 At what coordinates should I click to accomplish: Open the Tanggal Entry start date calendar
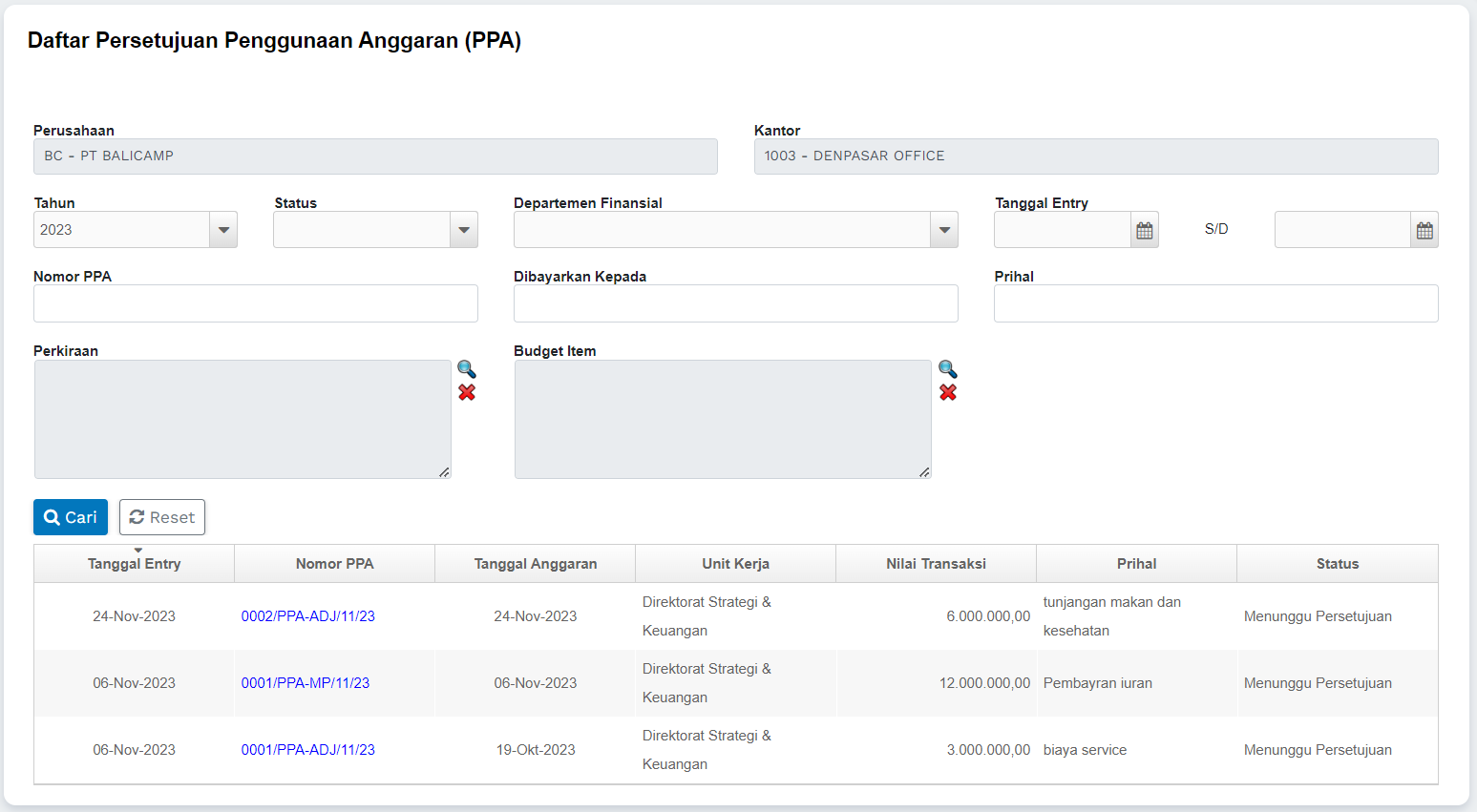(x=1144, y=230)
